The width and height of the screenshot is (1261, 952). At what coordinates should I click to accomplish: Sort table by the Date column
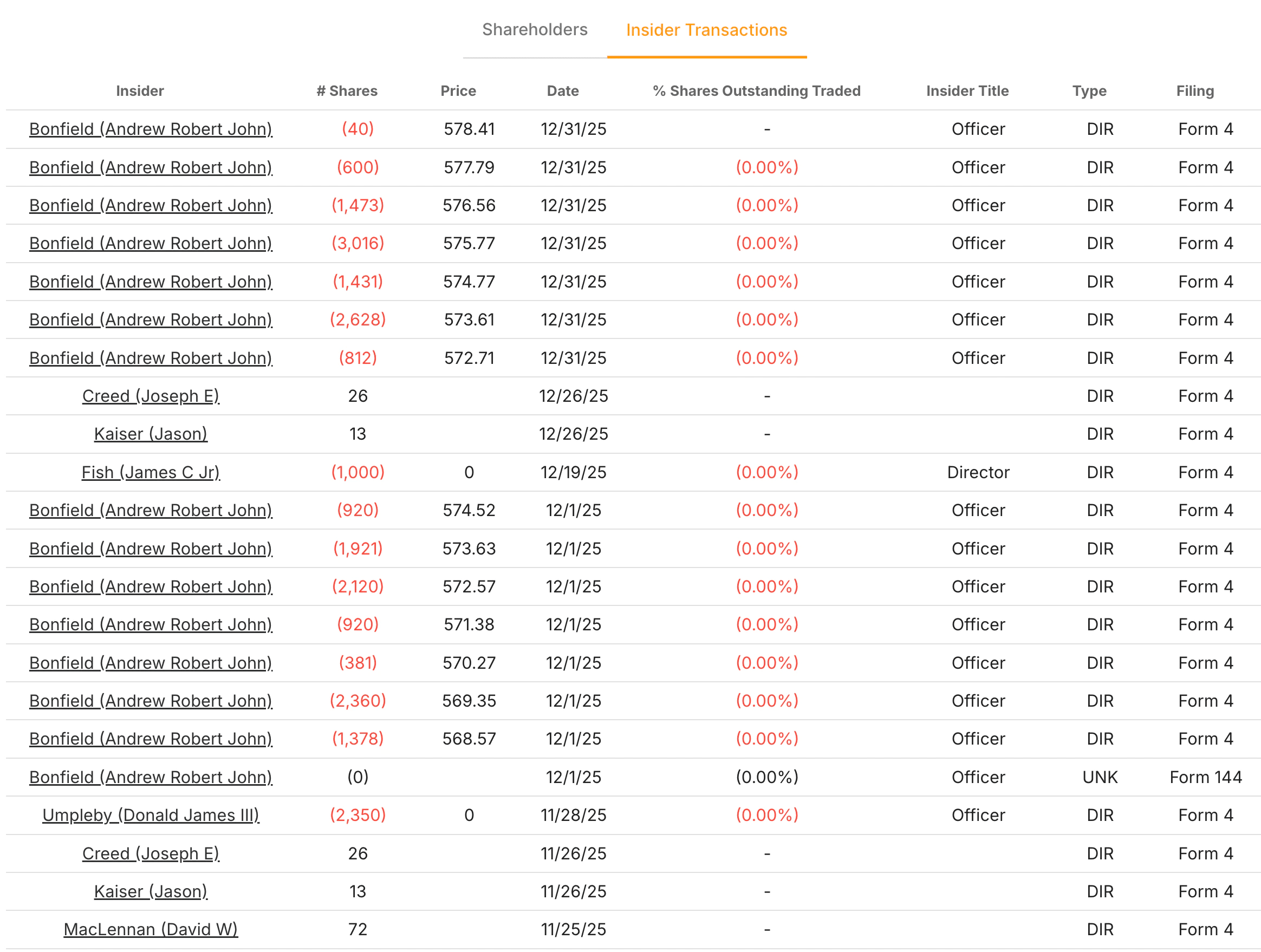tap(562, 90)
